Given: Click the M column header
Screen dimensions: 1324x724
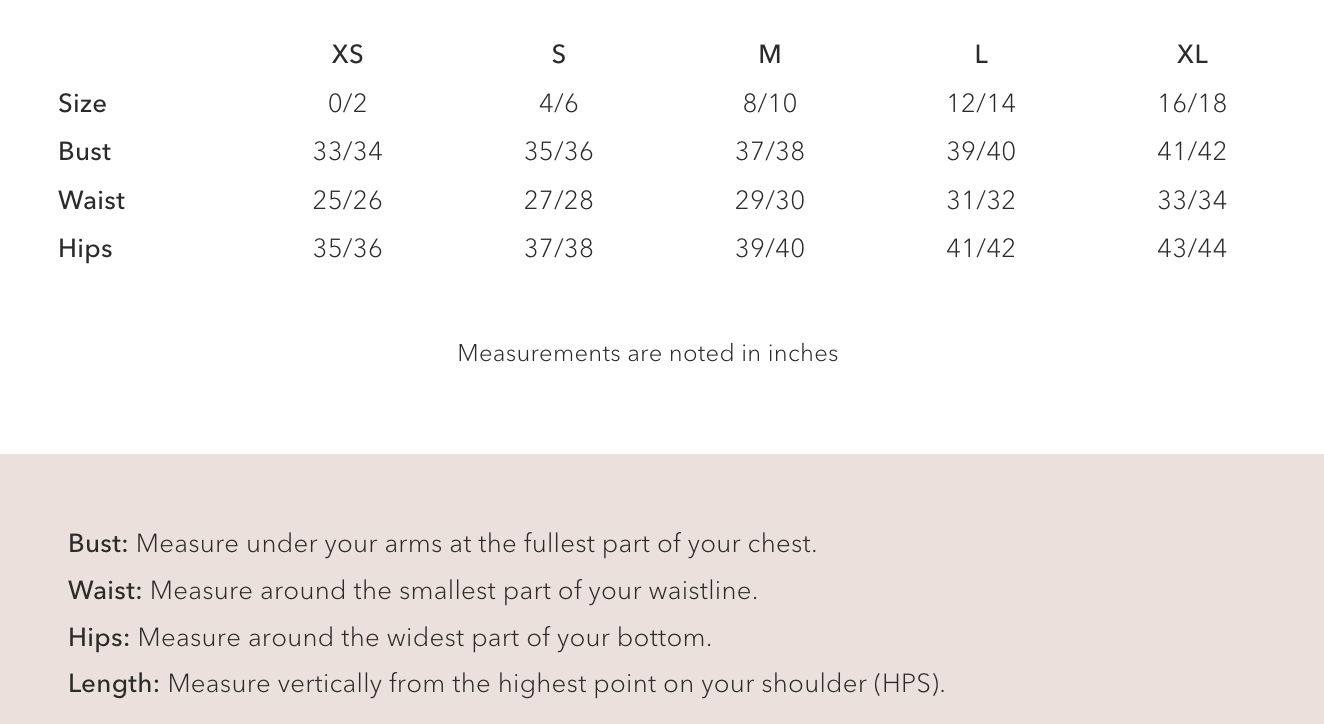Looking at the screenshot, I should click(769, 54).
